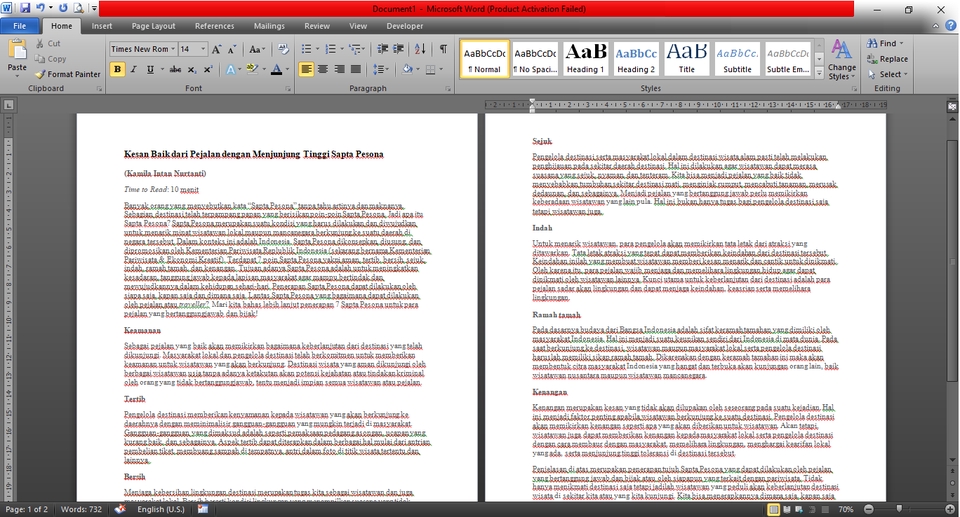Image resolution: width=960 pixels, height=517 pixels.
Task: Switch to the Review tab
Action: pyautogui.click(x=317, y=26)
